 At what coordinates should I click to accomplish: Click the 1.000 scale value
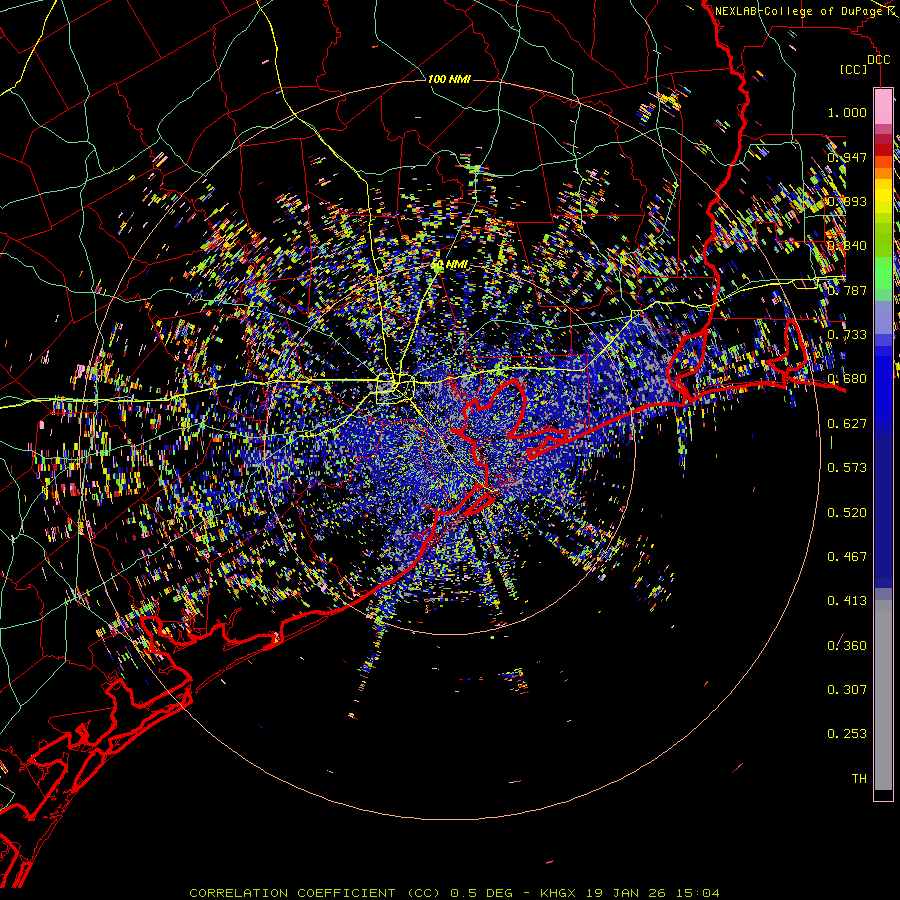[x=847, y=112]
